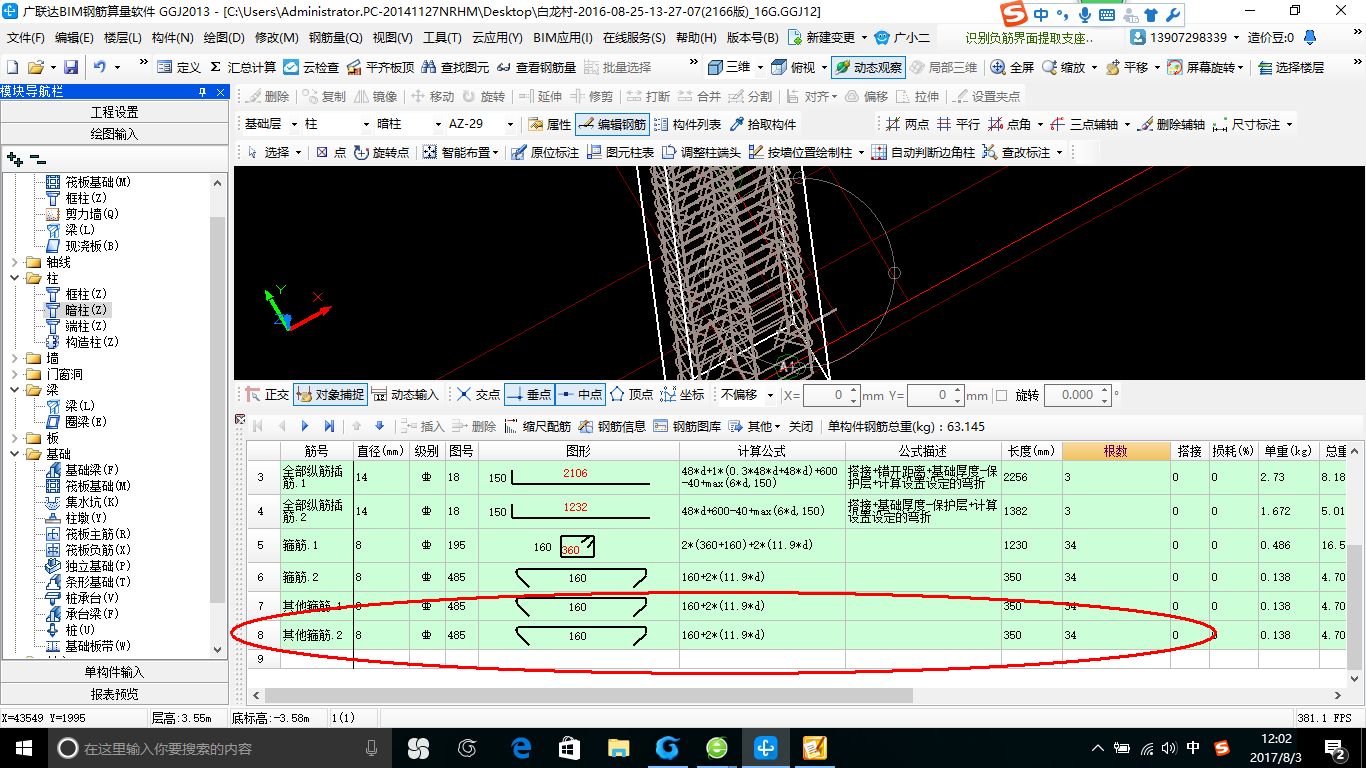Viewport: 1366px width, 768px height.
Task: Click the Undo arrow icon
Action: (101, 67)
